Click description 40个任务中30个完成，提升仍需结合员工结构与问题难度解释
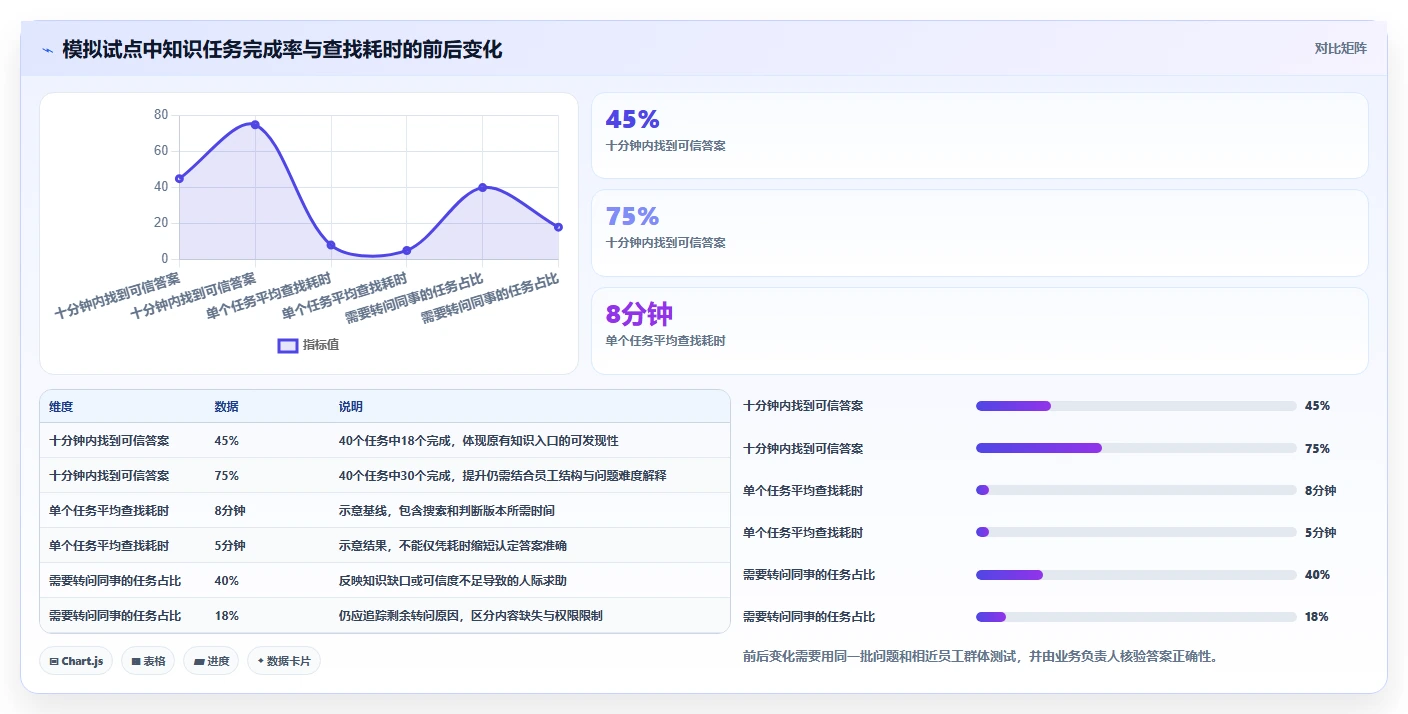Image resolution: width=1408 pixels, height=714 pixels. pos(502,476)
